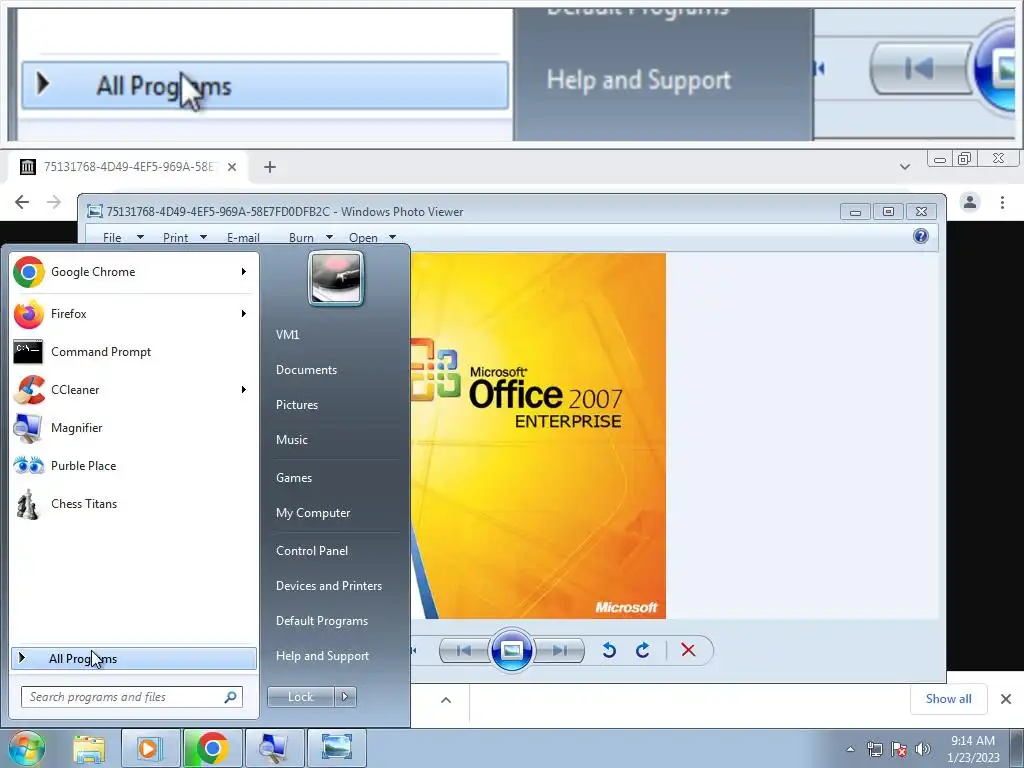
Task: Open shutdown options arrow beside Lock
Action: pyautogui.click(x=345, y=697)
